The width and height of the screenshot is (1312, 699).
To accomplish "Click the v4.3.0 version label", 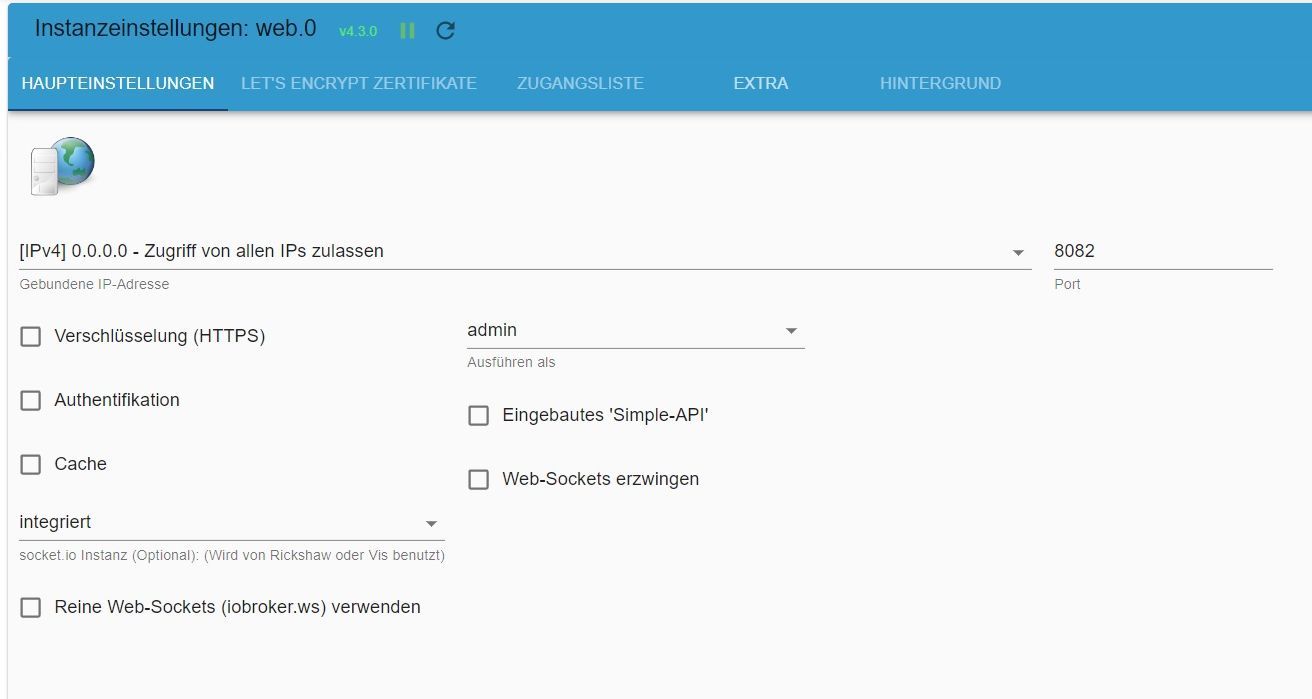I will tap(358, 31).
